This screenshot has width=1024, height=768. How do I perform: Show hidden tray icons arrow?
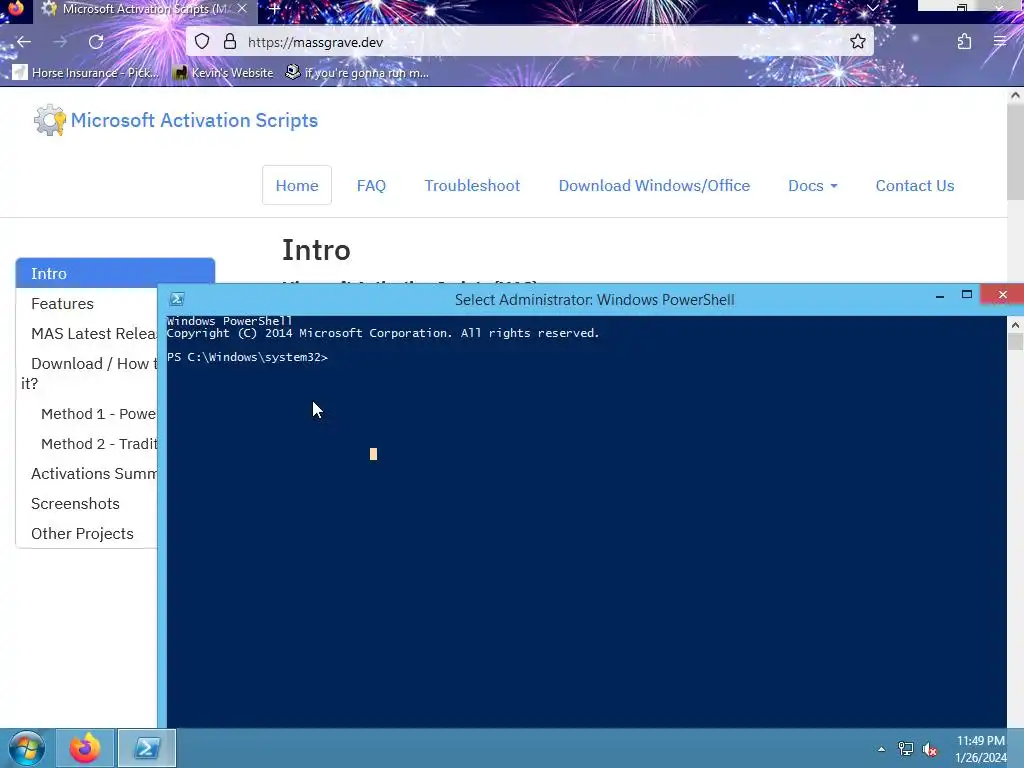click(881, 749)
